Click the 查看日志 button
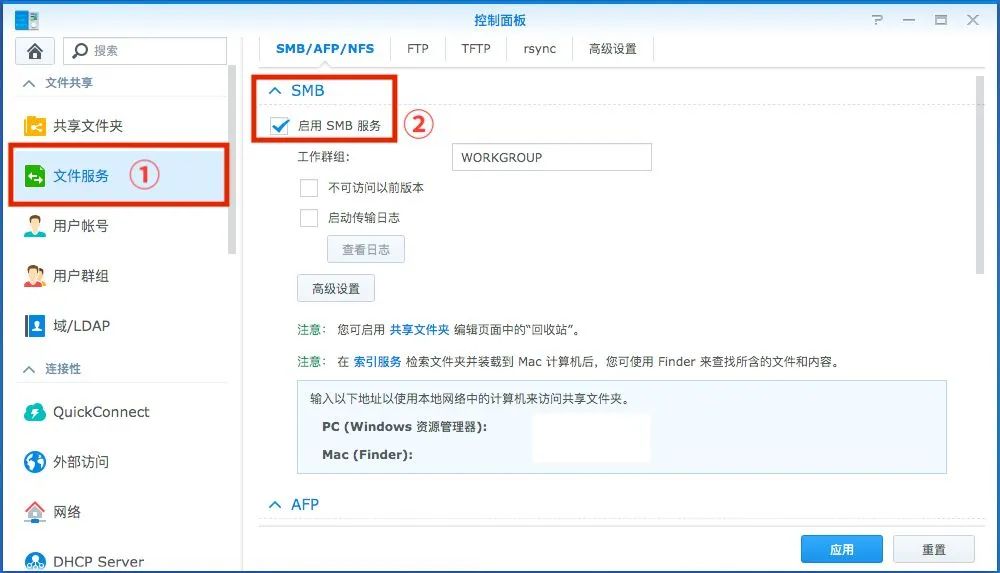 click(x=366, y=249)
